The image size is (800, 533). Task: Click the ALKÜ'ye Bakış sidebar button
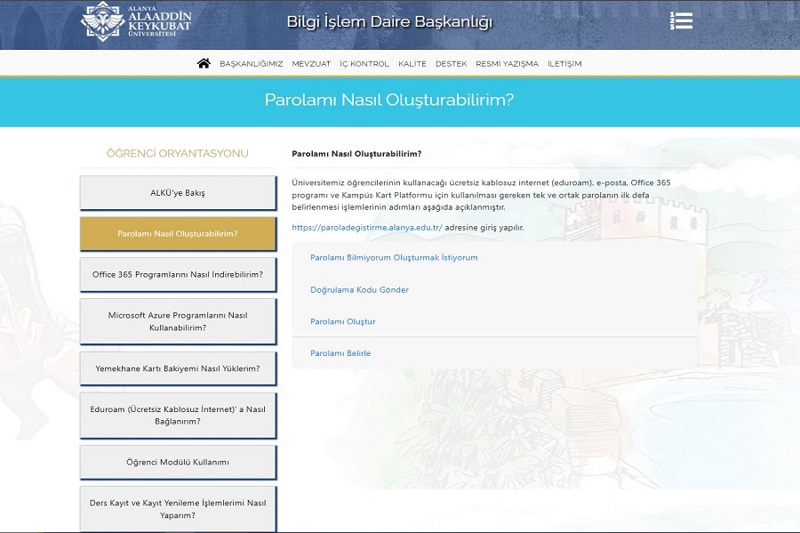[x=178, y=193]
